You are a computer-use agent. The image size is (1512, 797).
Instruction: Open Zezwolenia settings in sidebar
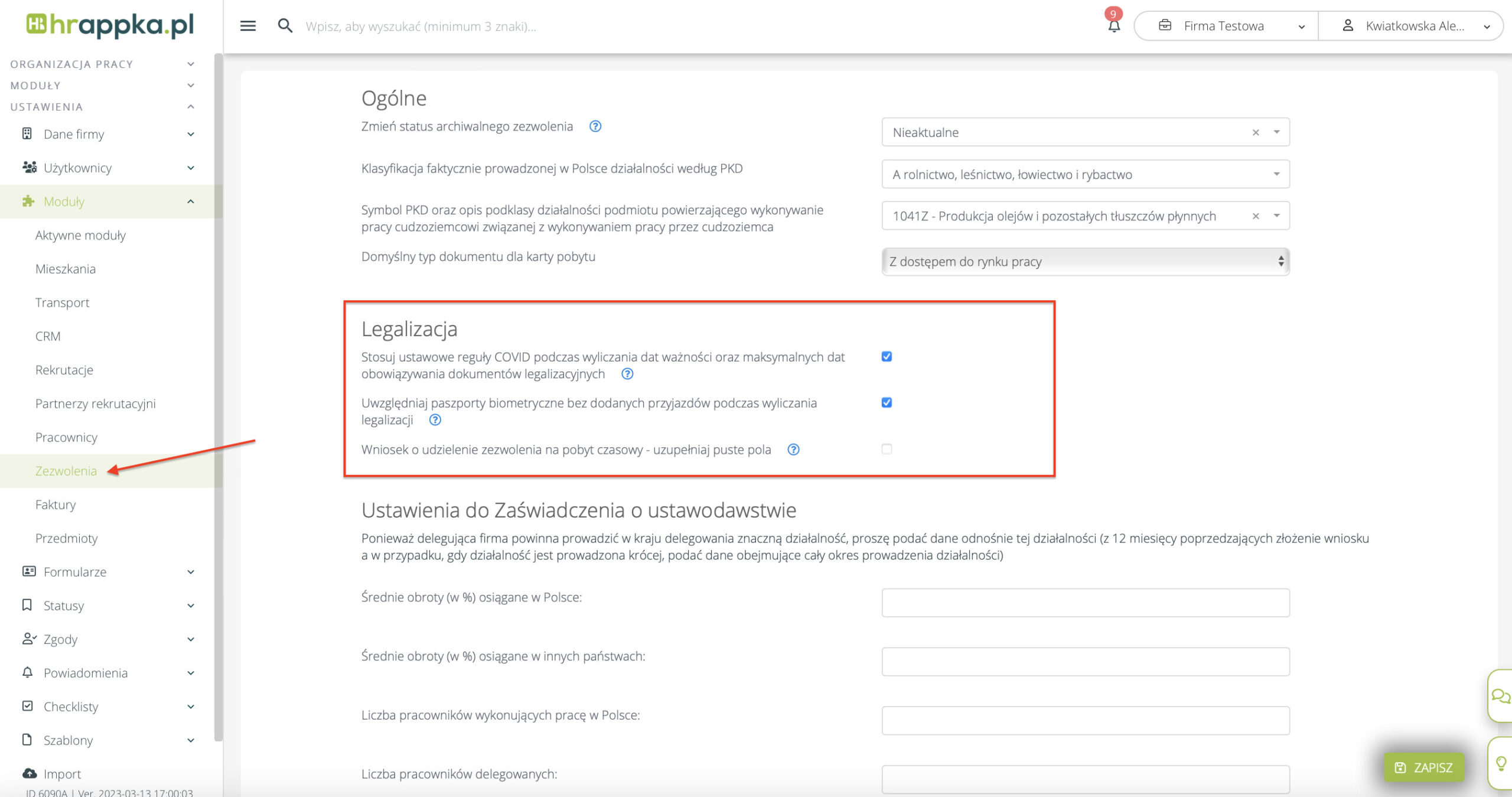66,471
